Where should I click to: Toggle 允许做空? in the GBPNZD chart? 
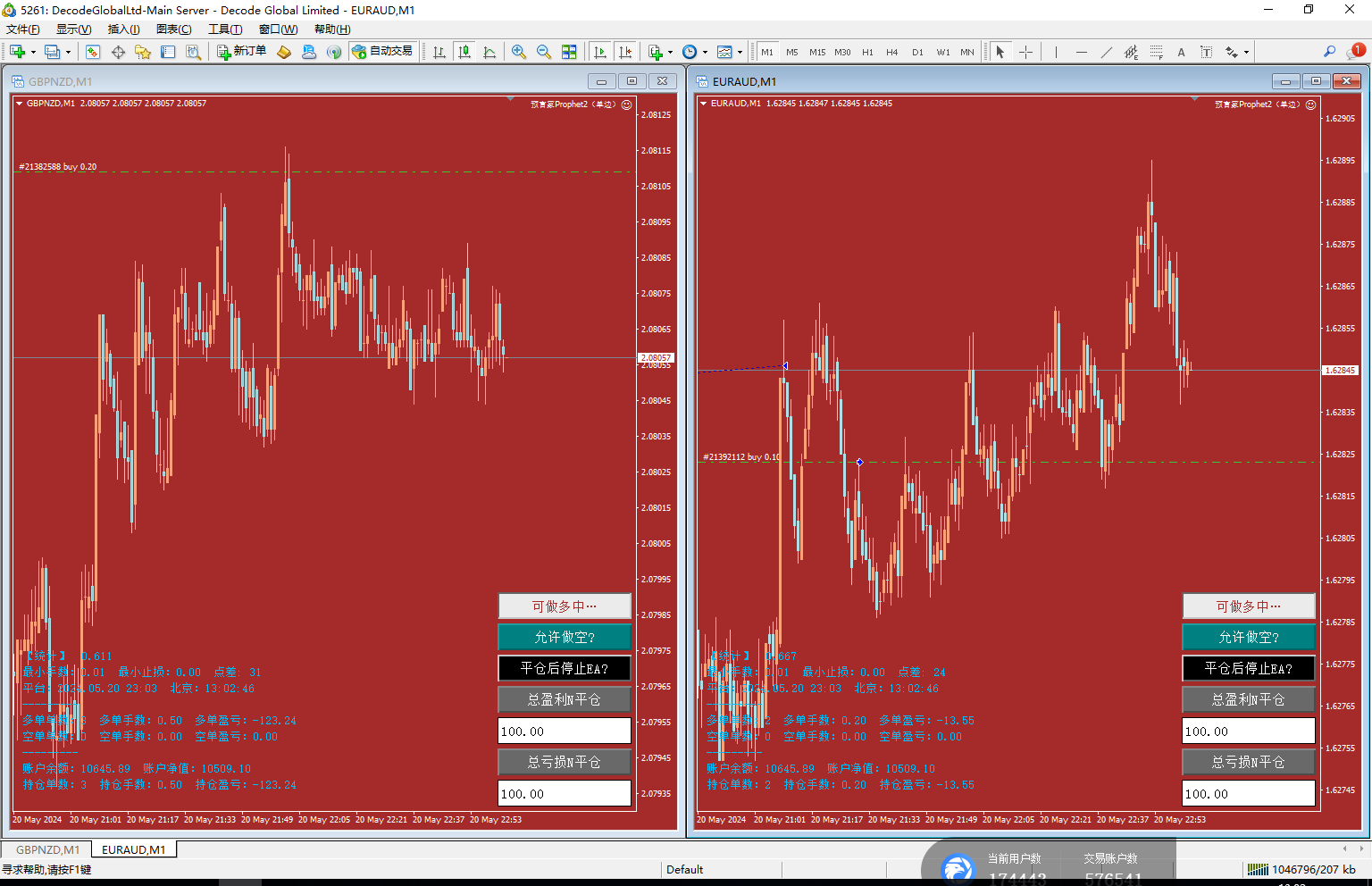(x=565, y=637)
